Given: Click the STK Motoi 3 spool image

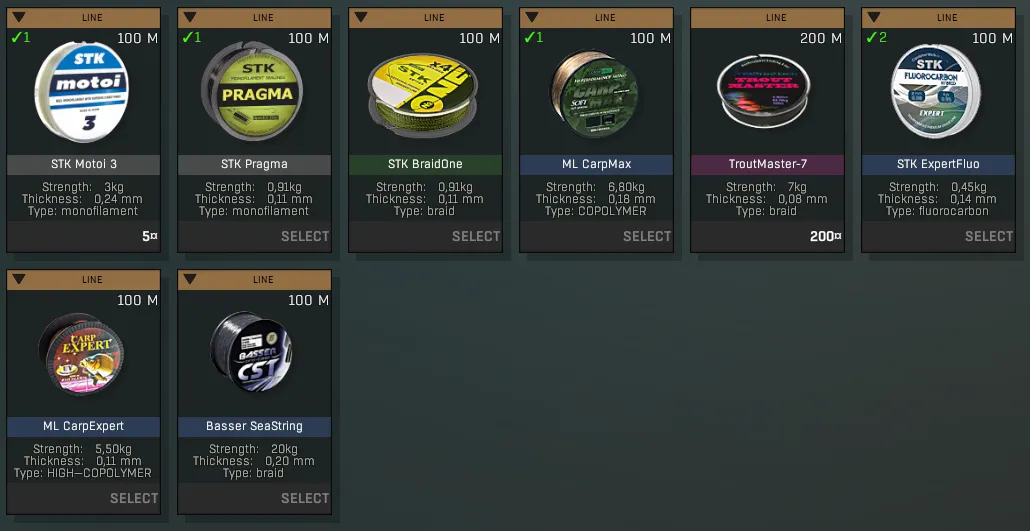Looking at the screenshot, I should click(x=81, y=91).
